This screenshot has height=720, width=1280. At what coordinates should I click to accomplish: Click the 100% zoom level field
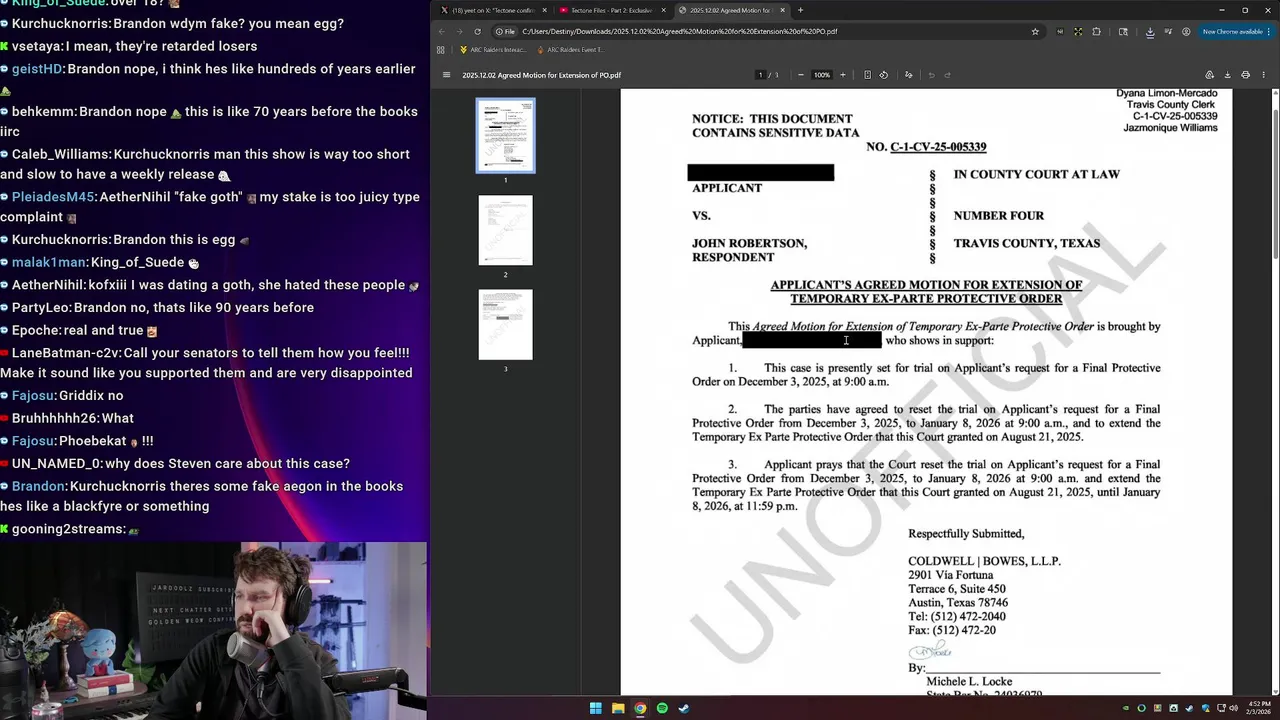(x=822, y=75)
